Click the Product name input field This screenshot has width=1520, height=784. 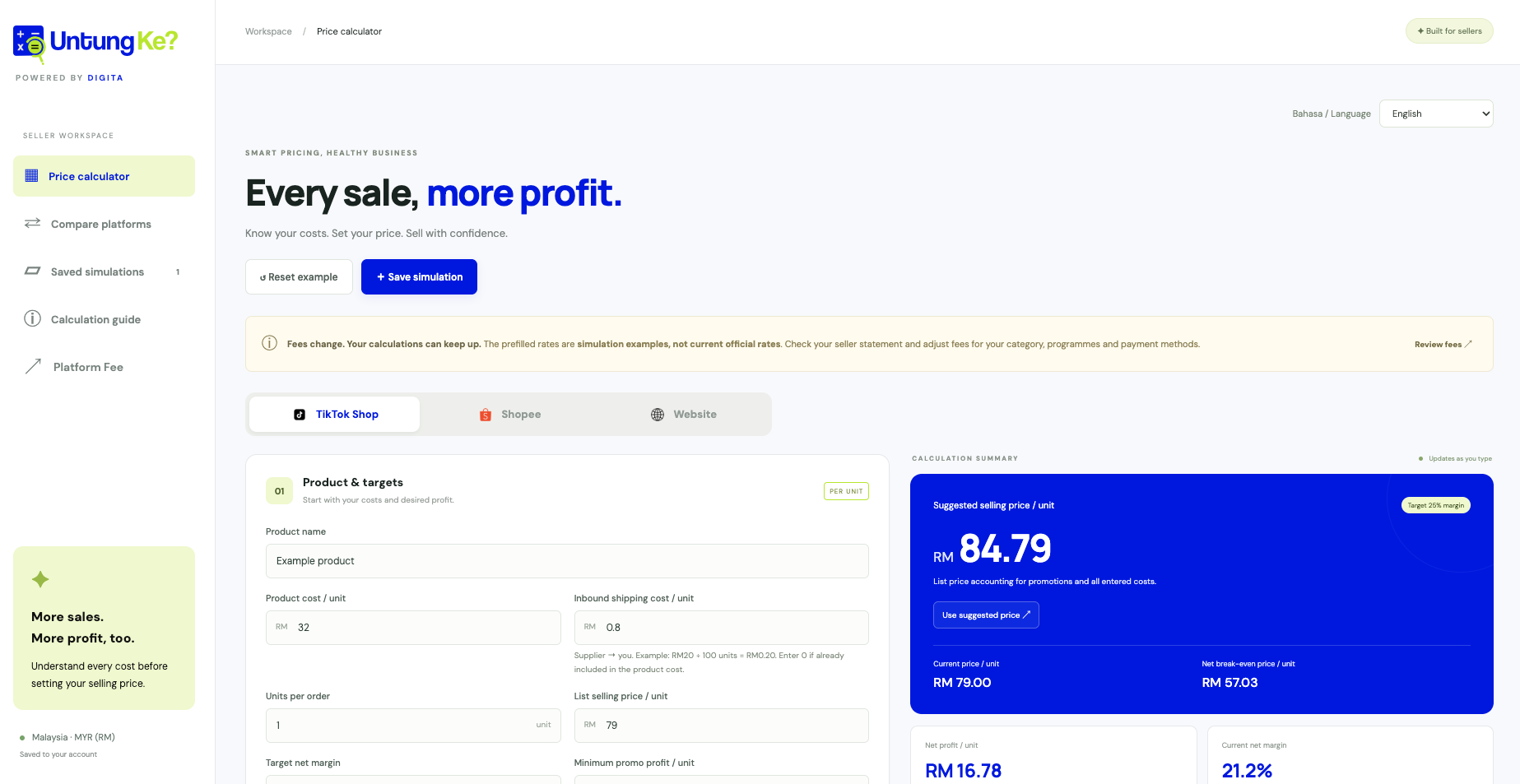567,561
